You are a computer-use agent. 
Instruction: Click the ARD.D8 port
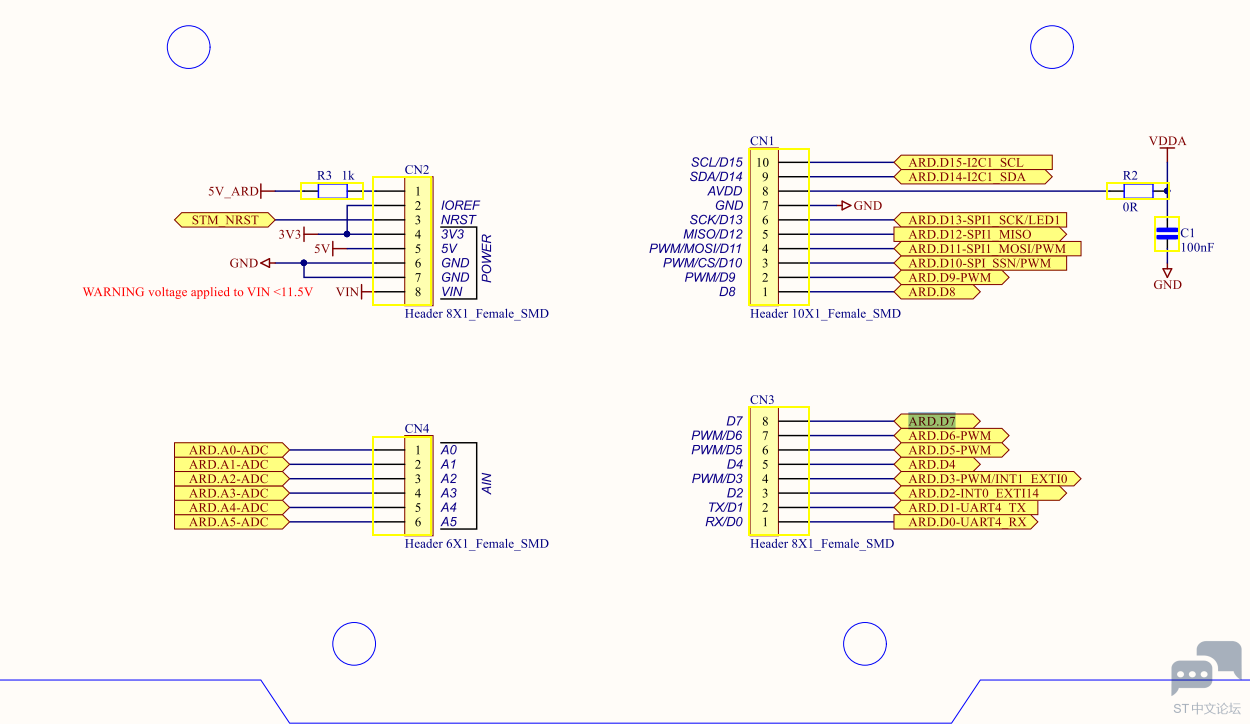938,292
